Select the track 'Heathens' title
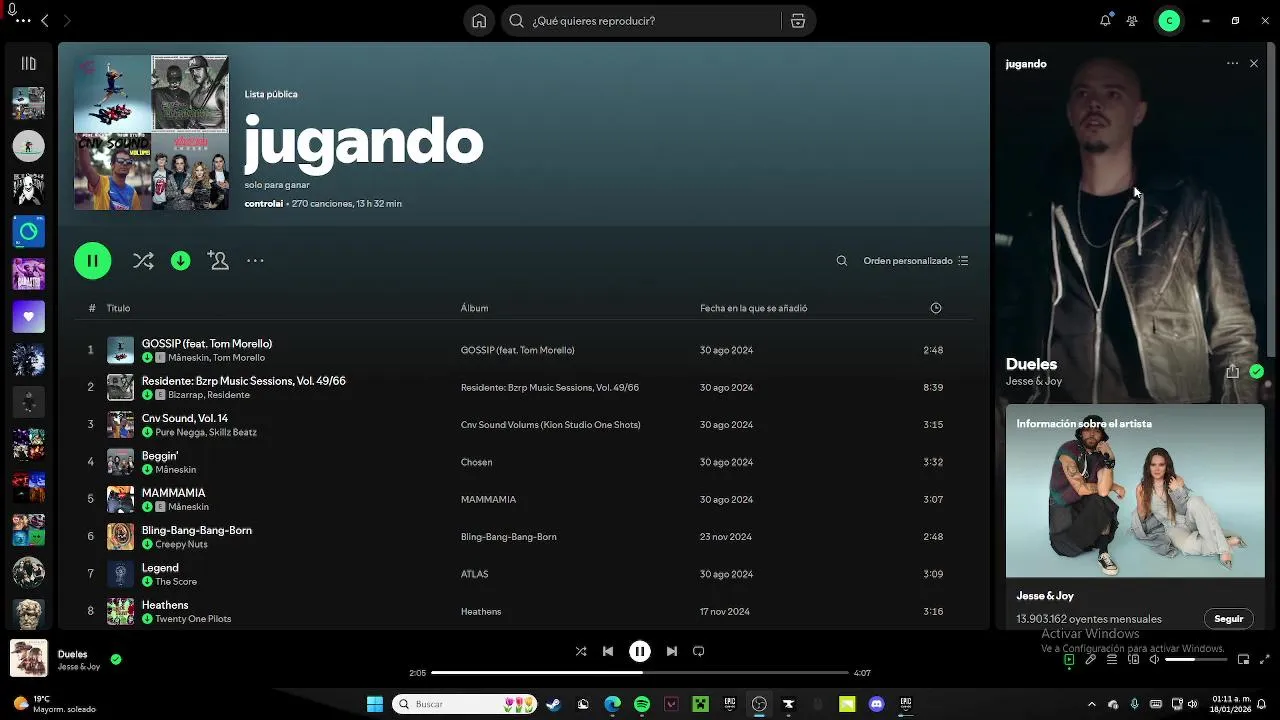Screen dimensions: 1280x720 pos(165,605)
